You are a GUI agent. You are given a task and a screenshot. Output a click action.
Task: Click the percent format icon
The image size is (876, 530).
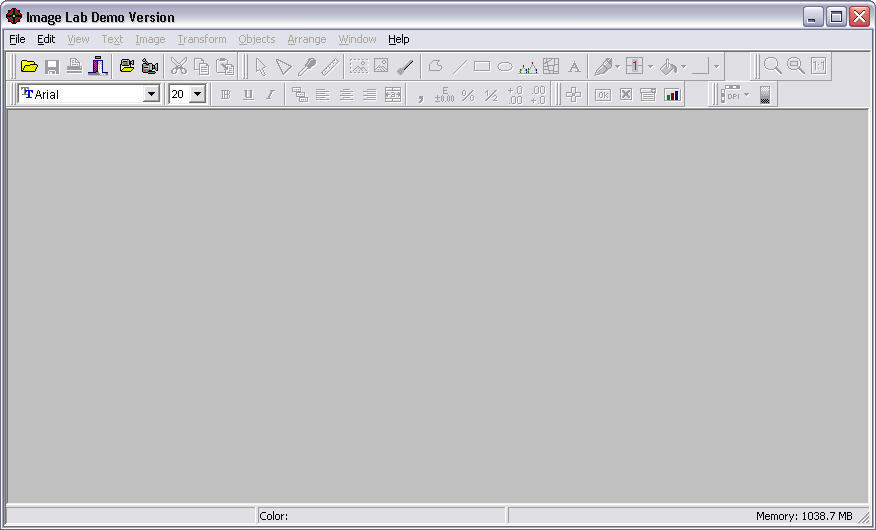click(468, 94)
